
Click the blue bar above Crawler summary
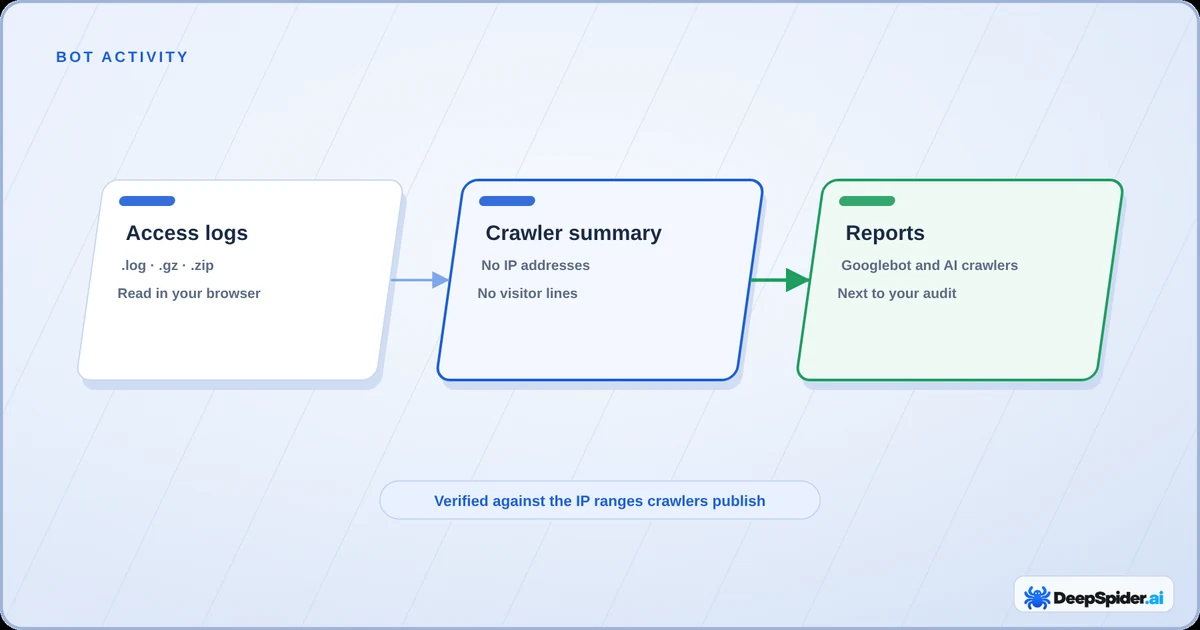pos(507,201)
